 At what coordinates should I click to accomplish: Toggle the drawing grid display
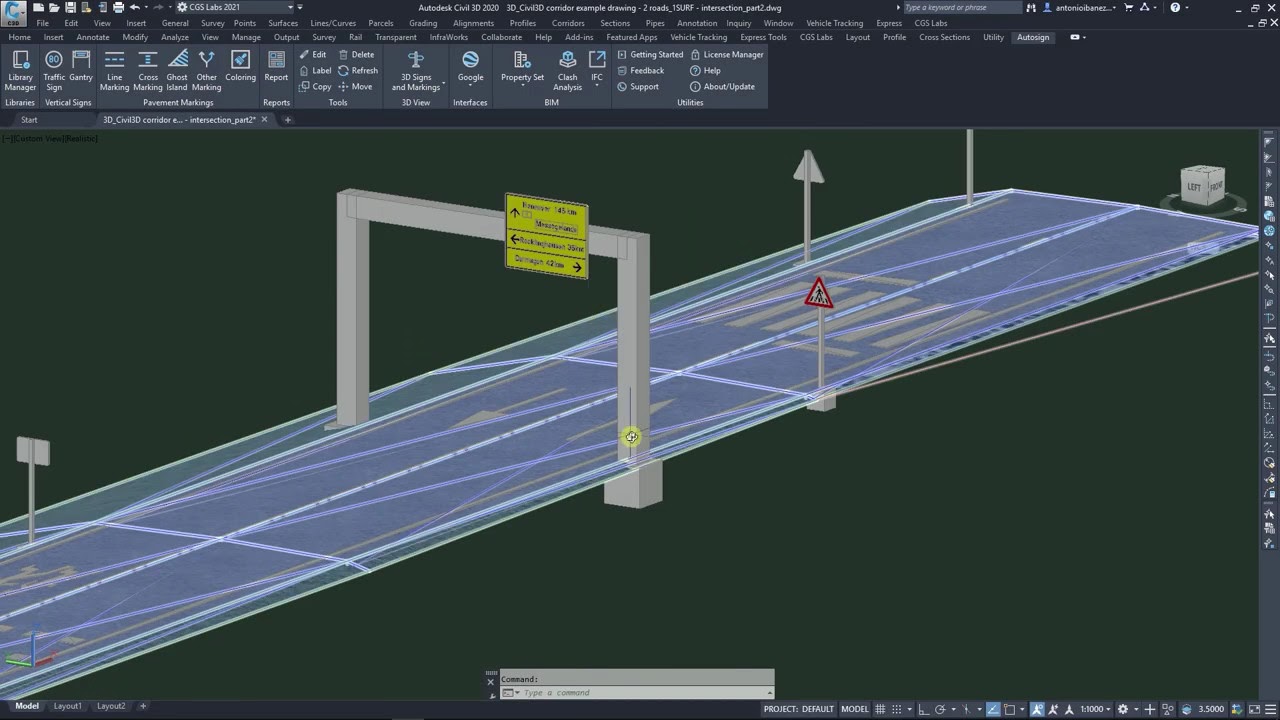(x=881, y=709)
